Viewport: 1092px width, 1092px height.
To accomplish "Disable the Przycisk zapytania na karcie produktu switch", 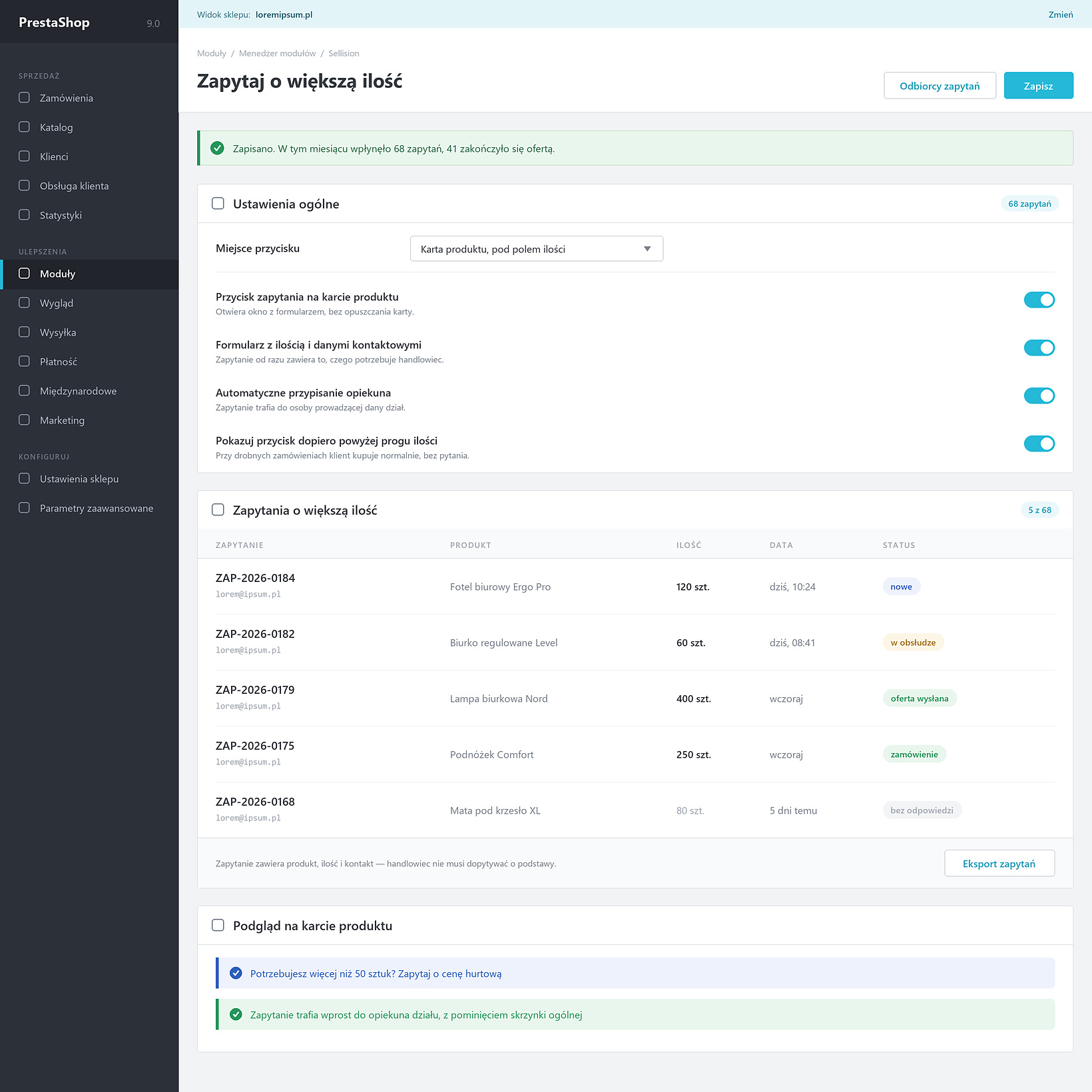I will tap(1039, 300).
